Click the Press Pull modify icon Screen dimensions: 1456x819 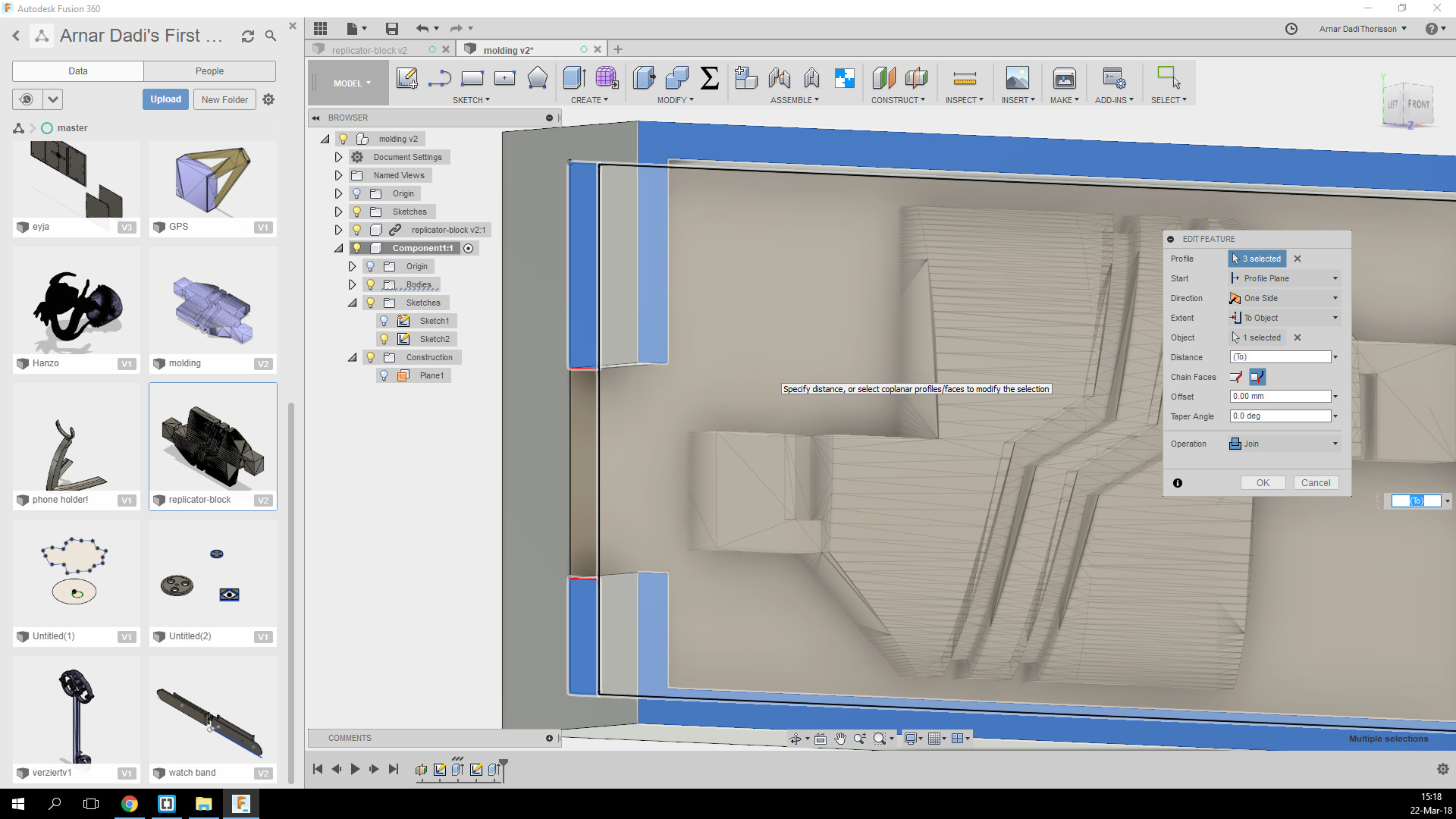(x=644, y=78)
